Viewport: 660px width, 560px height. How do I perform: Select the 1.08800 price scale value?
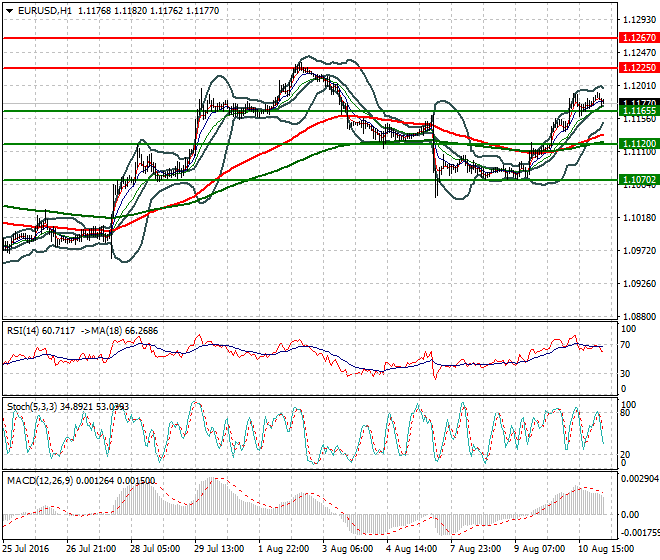pos(639,317)
